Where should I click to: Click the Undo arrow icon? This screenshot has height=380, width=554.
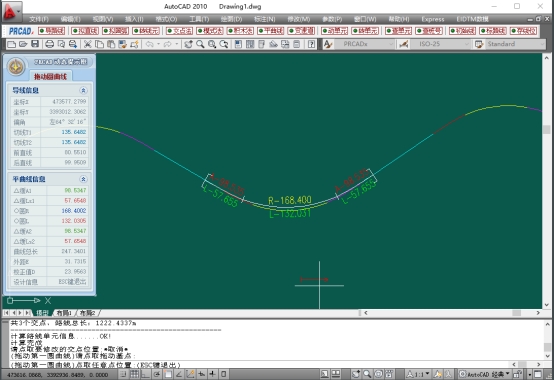pyautogui.click(x=149, y=44)
